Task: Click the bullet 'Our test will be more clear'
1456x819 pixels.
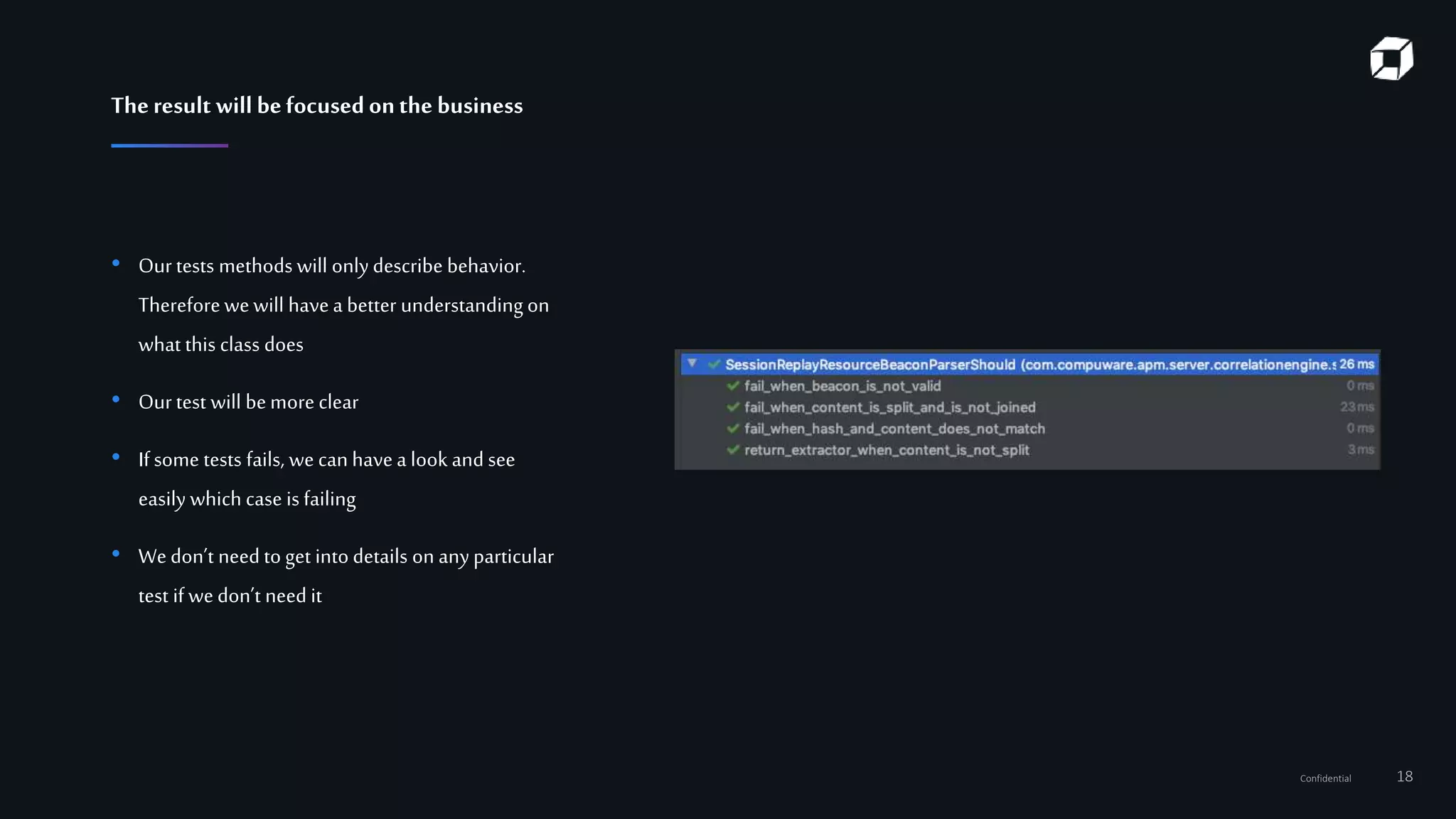Action: click(248, 402)
